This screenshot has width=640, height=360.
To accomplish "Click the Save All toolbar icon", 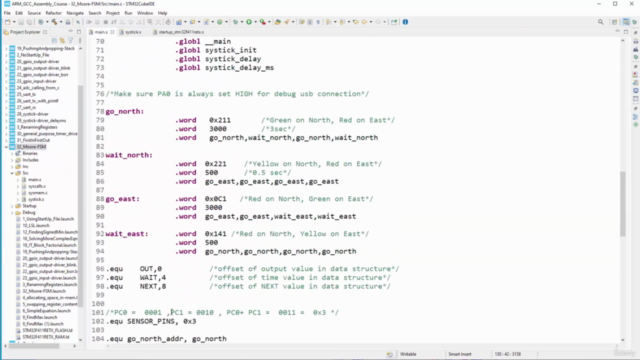I will pyautogui.click(x=29, y=22).
